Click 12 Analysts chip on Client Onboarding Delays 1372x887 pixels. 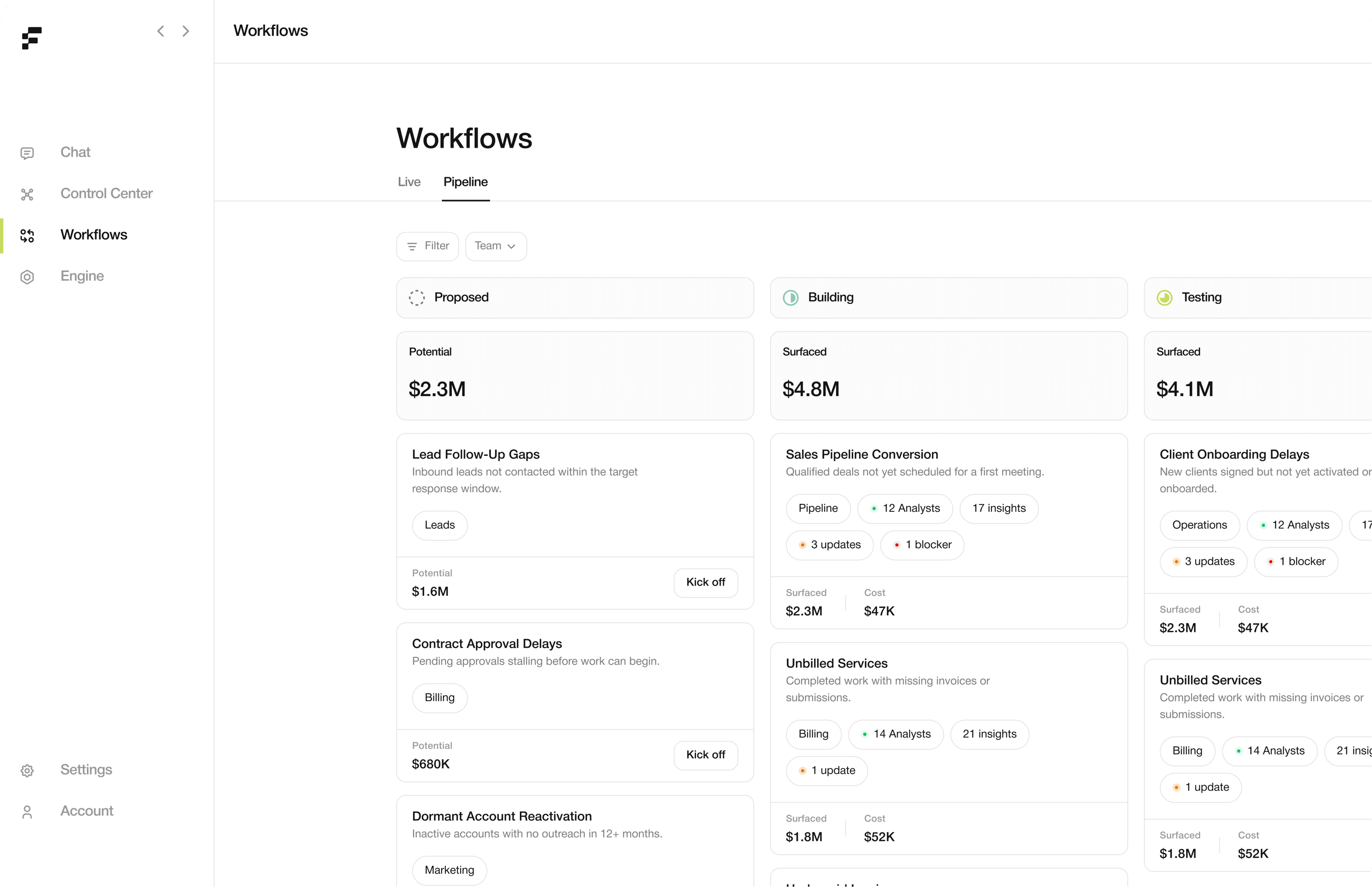tap(1294, 526)
